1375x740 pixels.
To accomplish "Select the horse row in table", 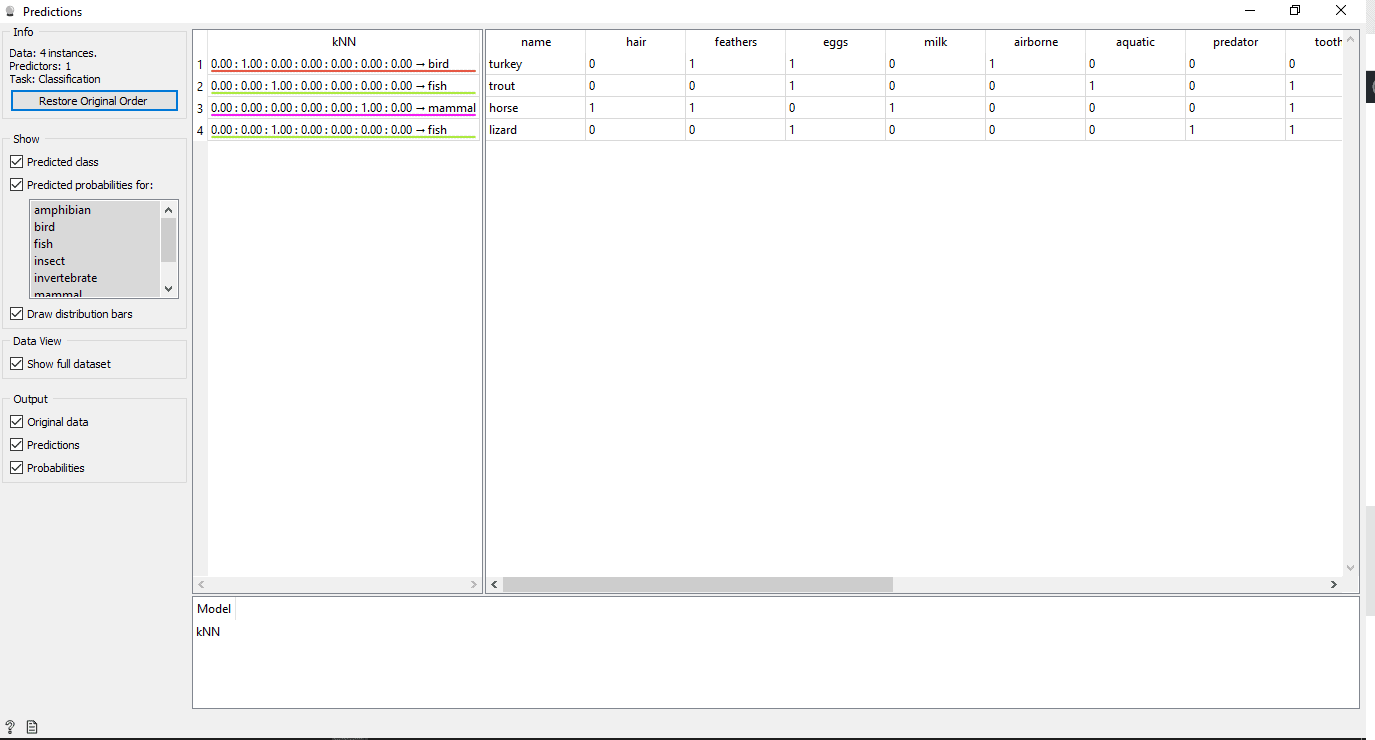I will click(x=504, y=108).
